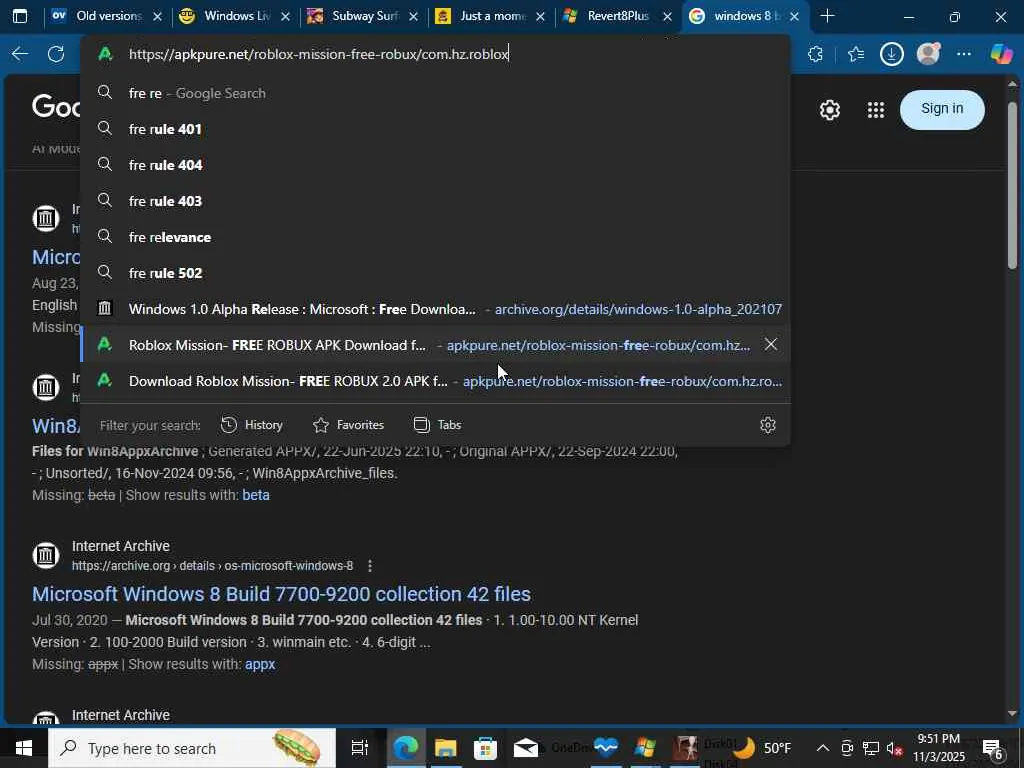Open the Downloads icon in toolbar
Screen dimensions: 1024x768
click(x=891, y=54)
